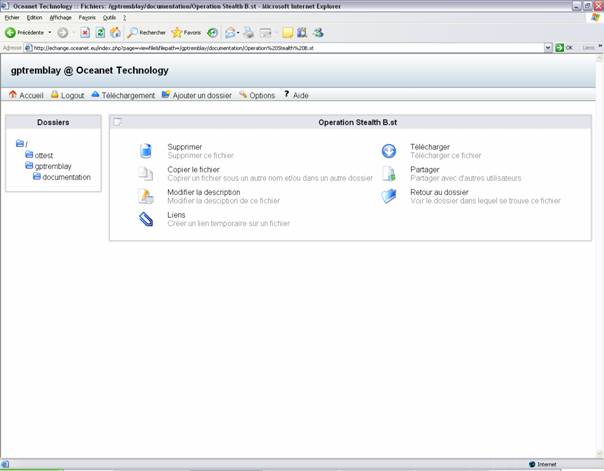The image size is (604, 471).
Task: Click inside the address URL field
Action: pos(284,48)
